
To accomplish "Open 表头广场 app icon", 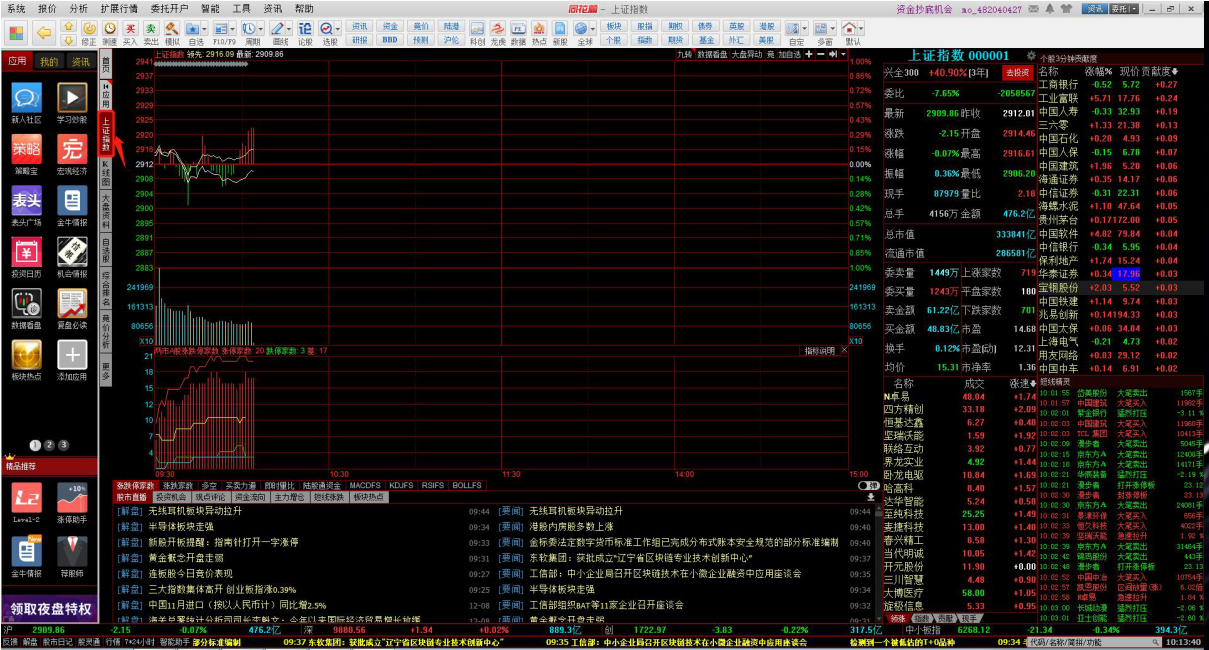I will tap(26, 207).
